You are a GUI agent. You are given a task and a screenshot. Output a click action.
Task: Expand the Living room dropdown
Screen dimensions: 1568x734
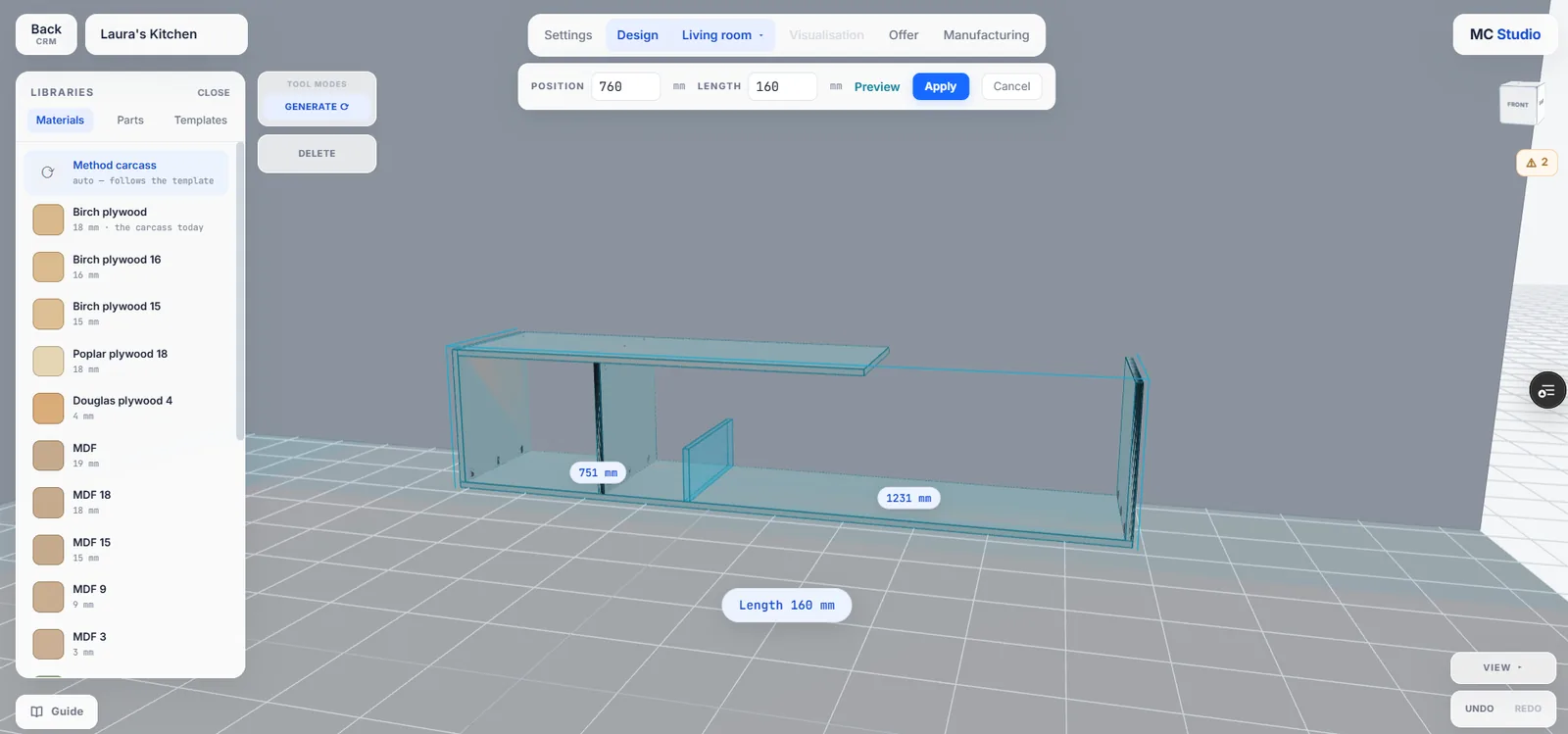(722, 35)
